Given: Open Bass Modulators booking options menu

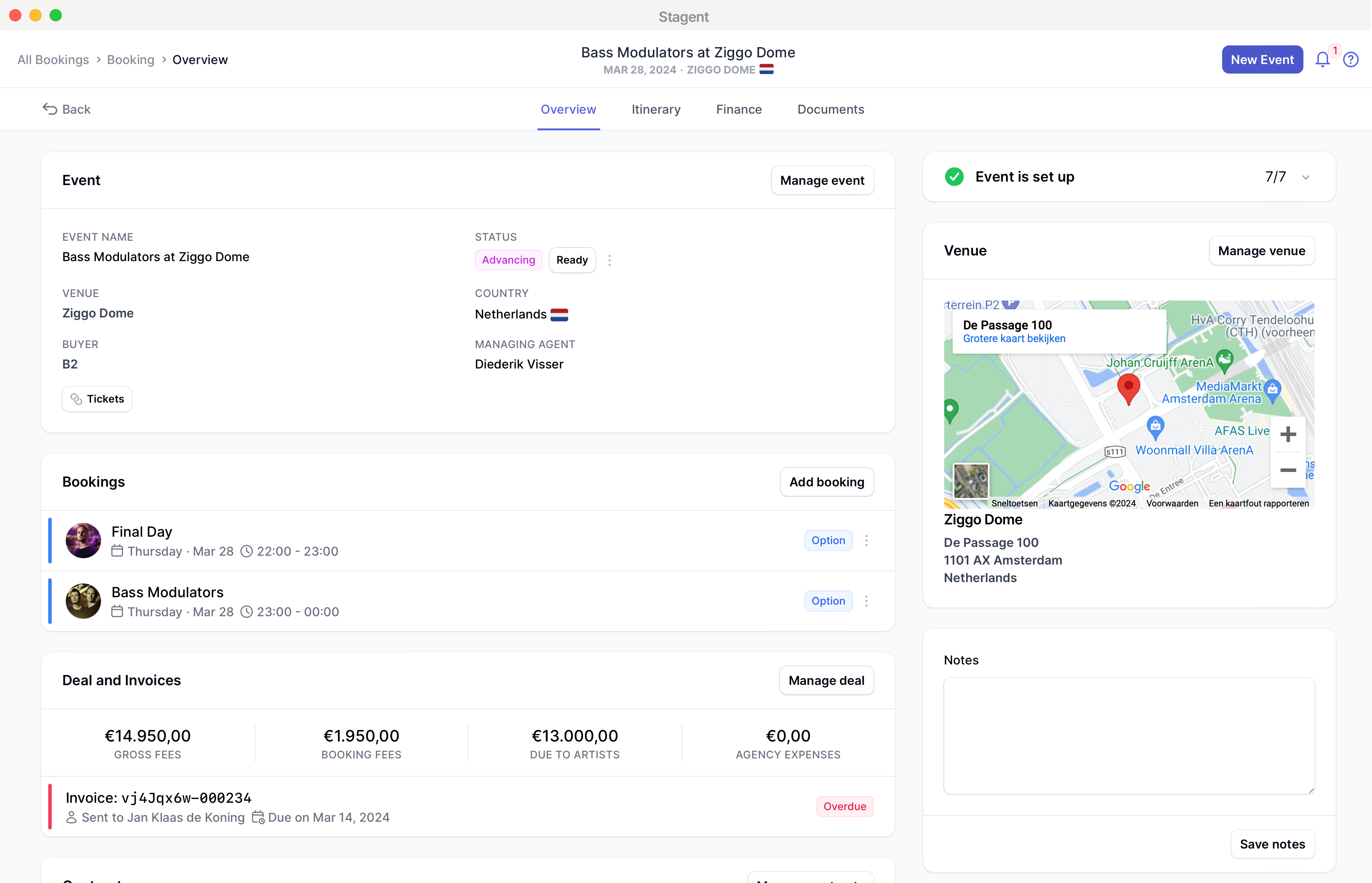Looking at the screenshot, I should pos(866,601).
